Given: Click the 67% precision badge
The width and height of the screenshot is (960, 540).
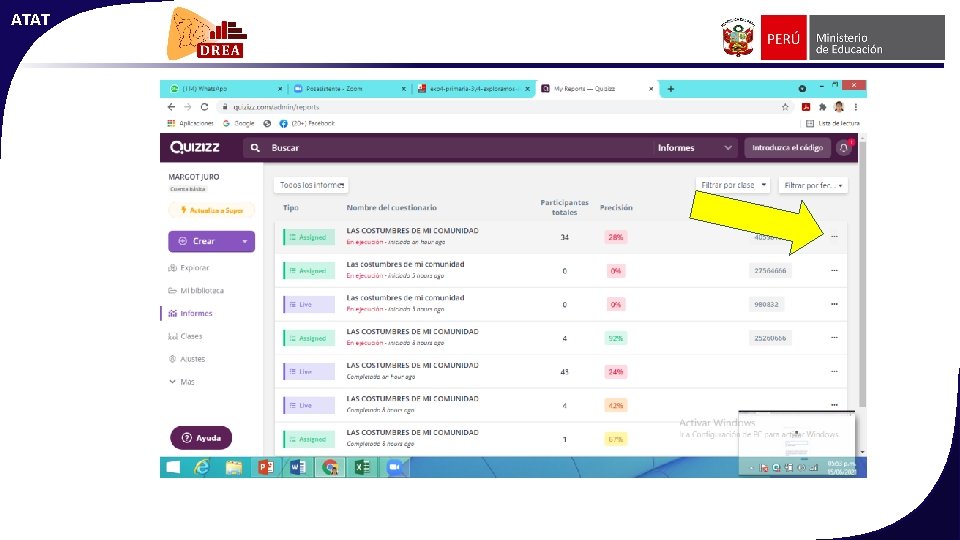Looking at the screenshot, I should 615,439.
